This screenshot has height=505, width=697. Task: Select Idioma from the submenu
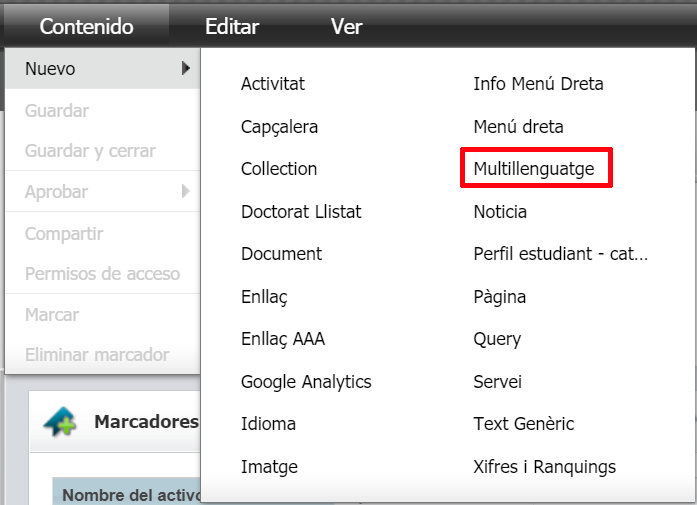[x=268, y=424]
